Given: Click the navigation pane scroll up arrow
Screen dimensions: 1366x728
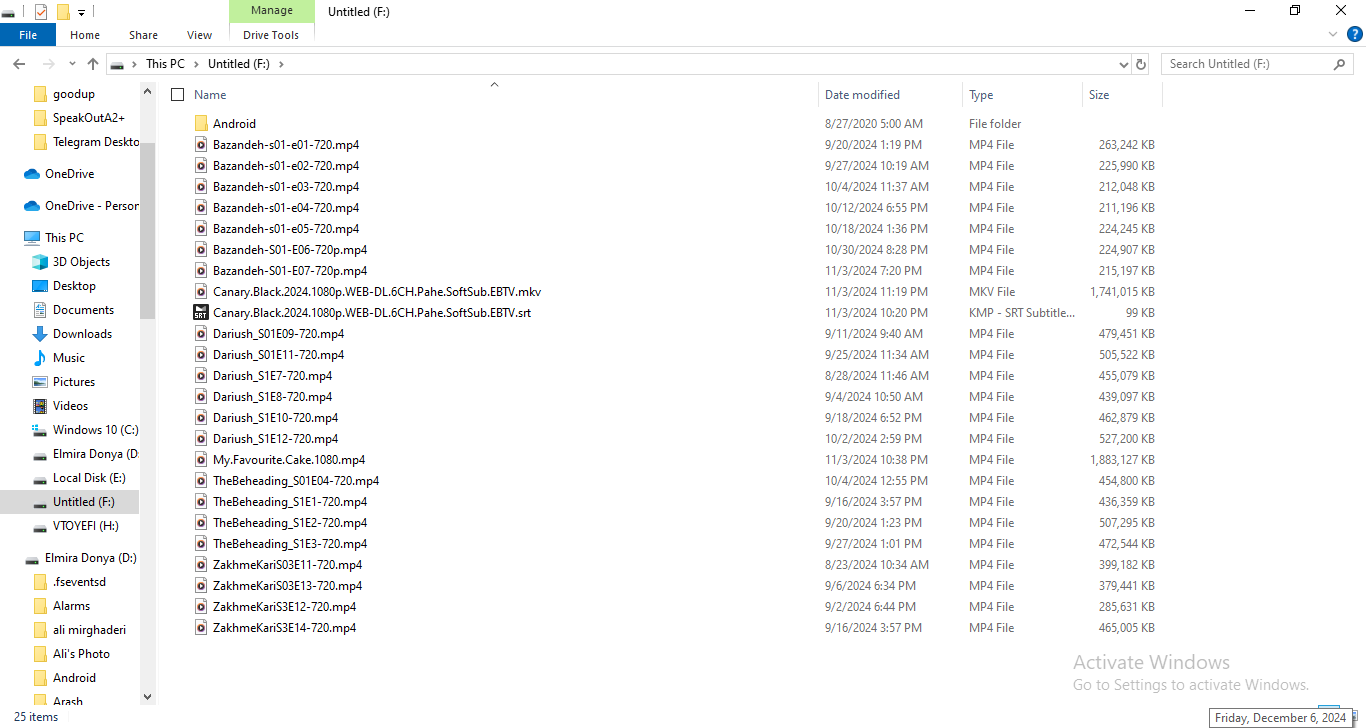Looking at the screenshot, I should (x=148, y=92).
